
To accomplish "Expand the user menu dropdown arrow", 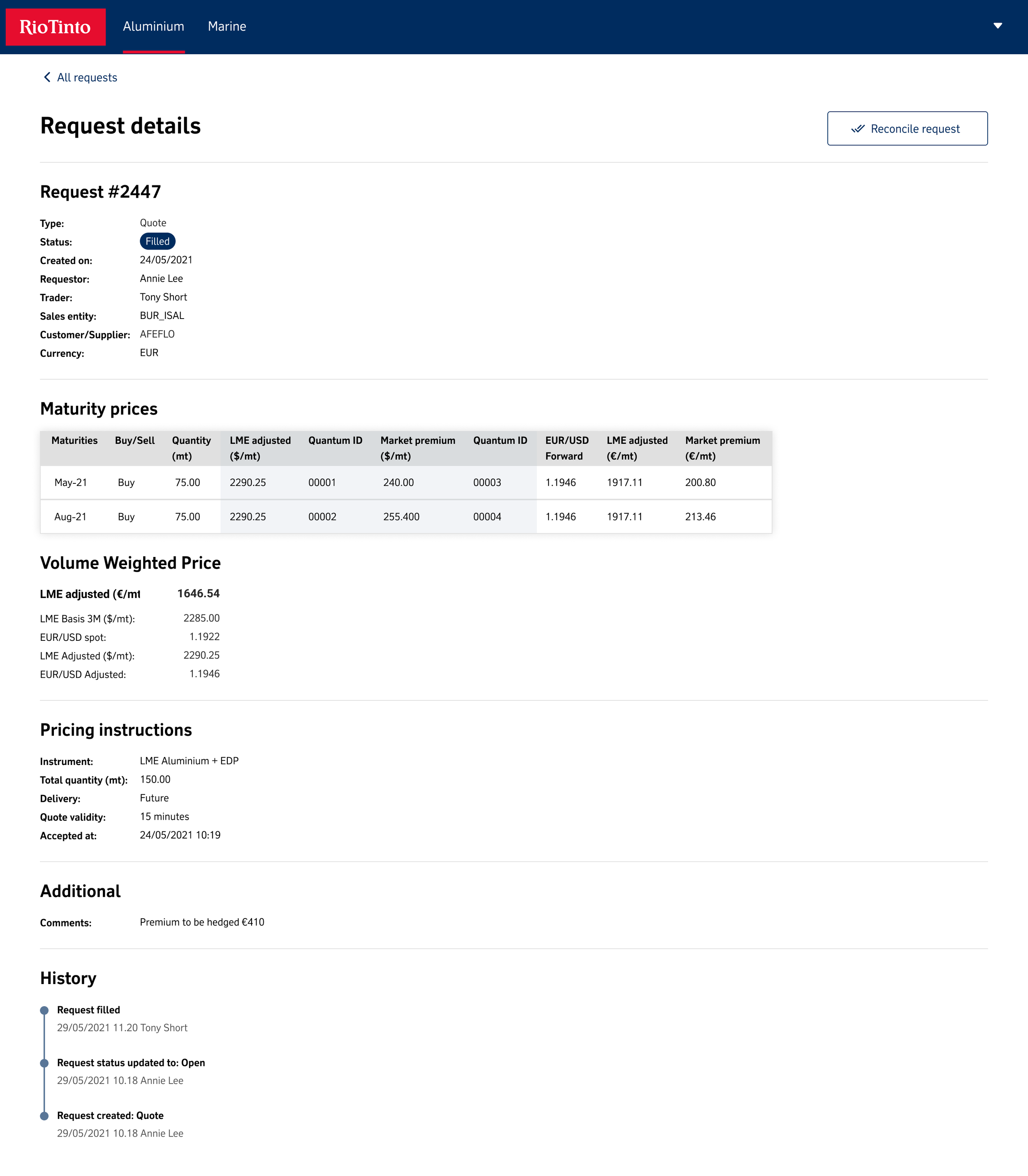I will [998, 26].
